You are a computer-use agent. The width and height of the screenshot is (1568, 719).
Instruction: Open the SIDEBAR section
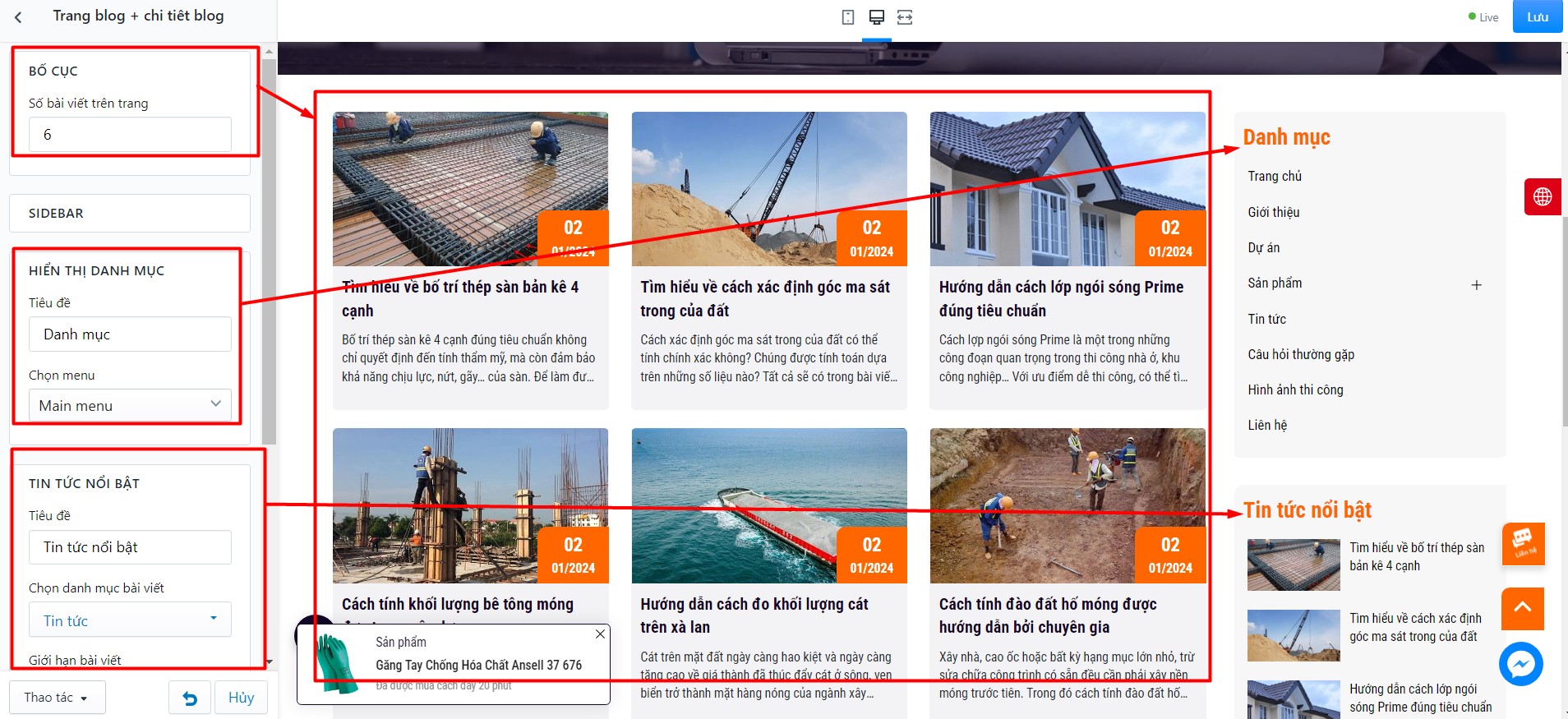pos(130,214)
